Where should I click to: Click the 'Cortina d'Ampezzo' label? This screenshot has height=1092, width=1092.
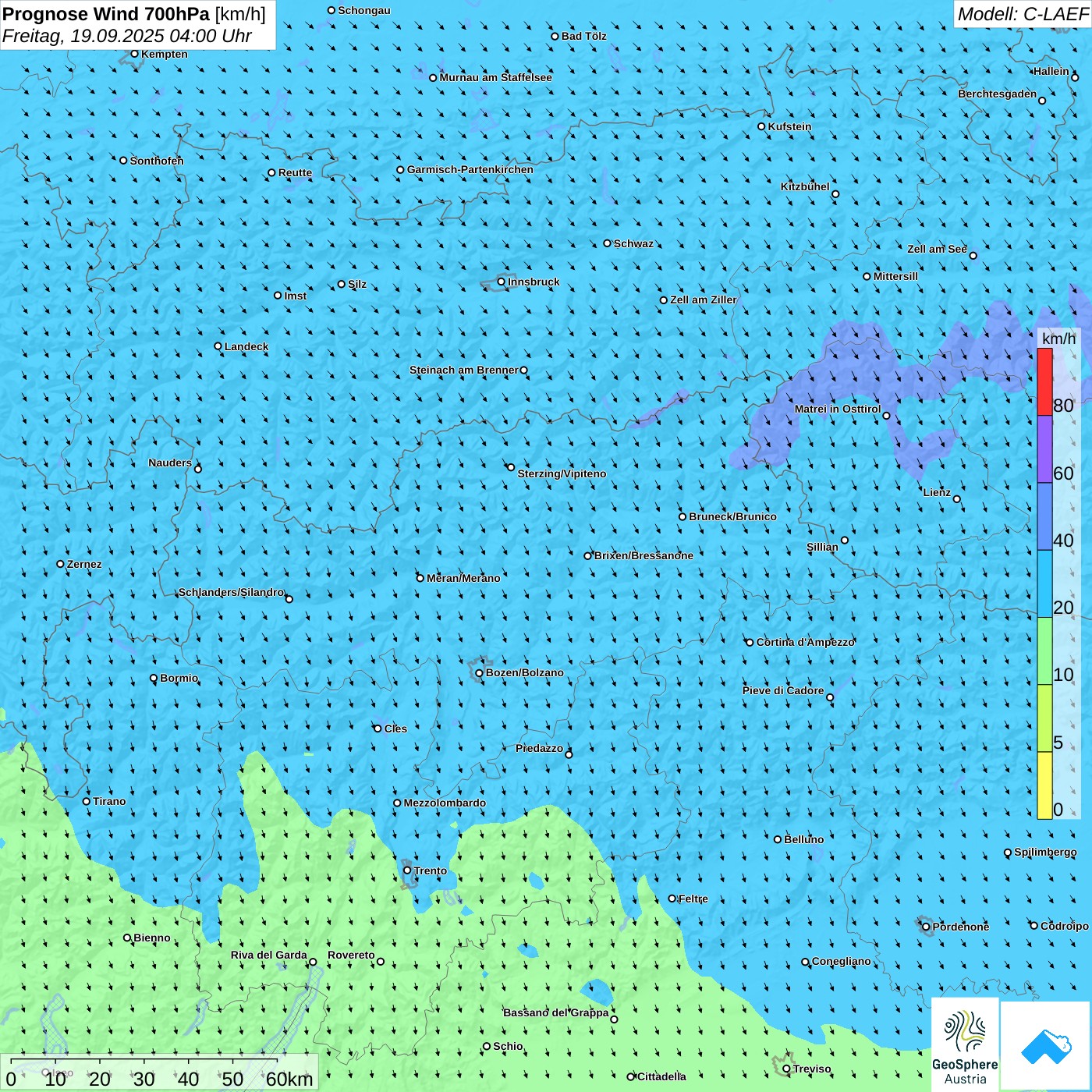(806, 642)
